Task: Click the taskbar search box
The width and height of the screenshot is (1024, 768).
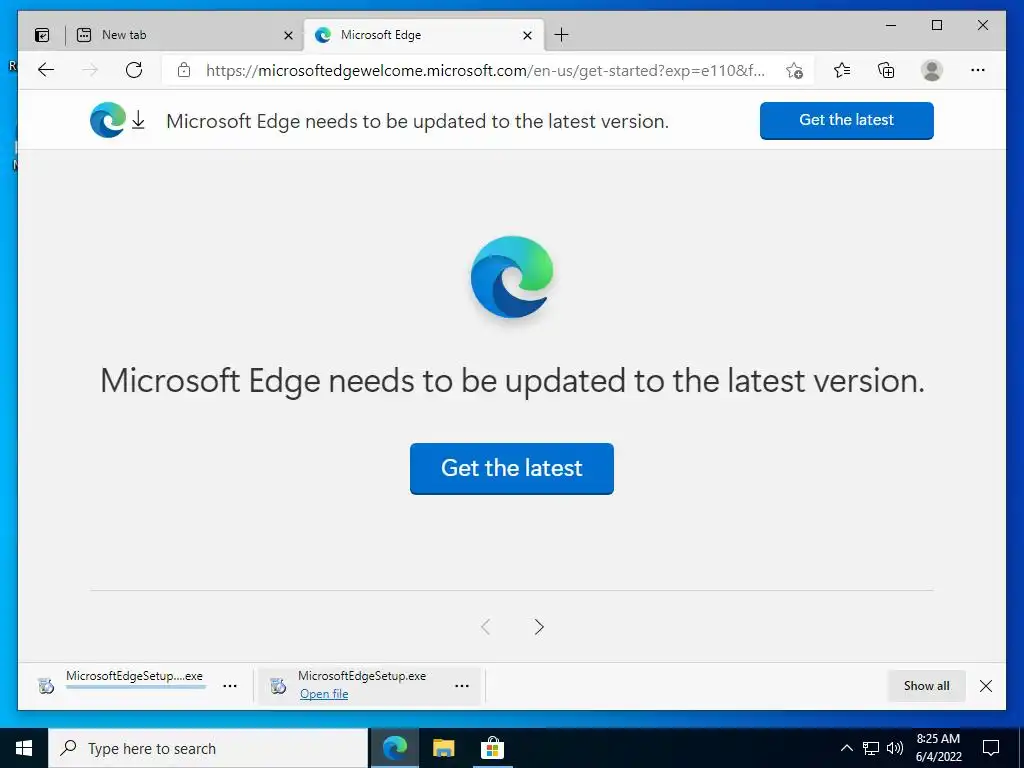Action: (x=208, y=748)
